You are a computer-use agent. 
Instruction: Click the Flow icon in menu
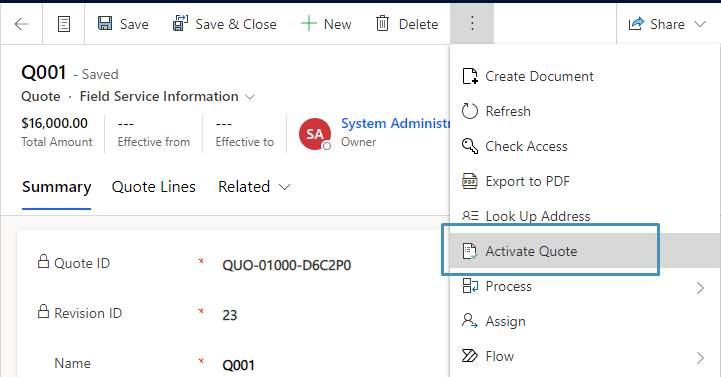pyautogui.click(x=469, y=356)
